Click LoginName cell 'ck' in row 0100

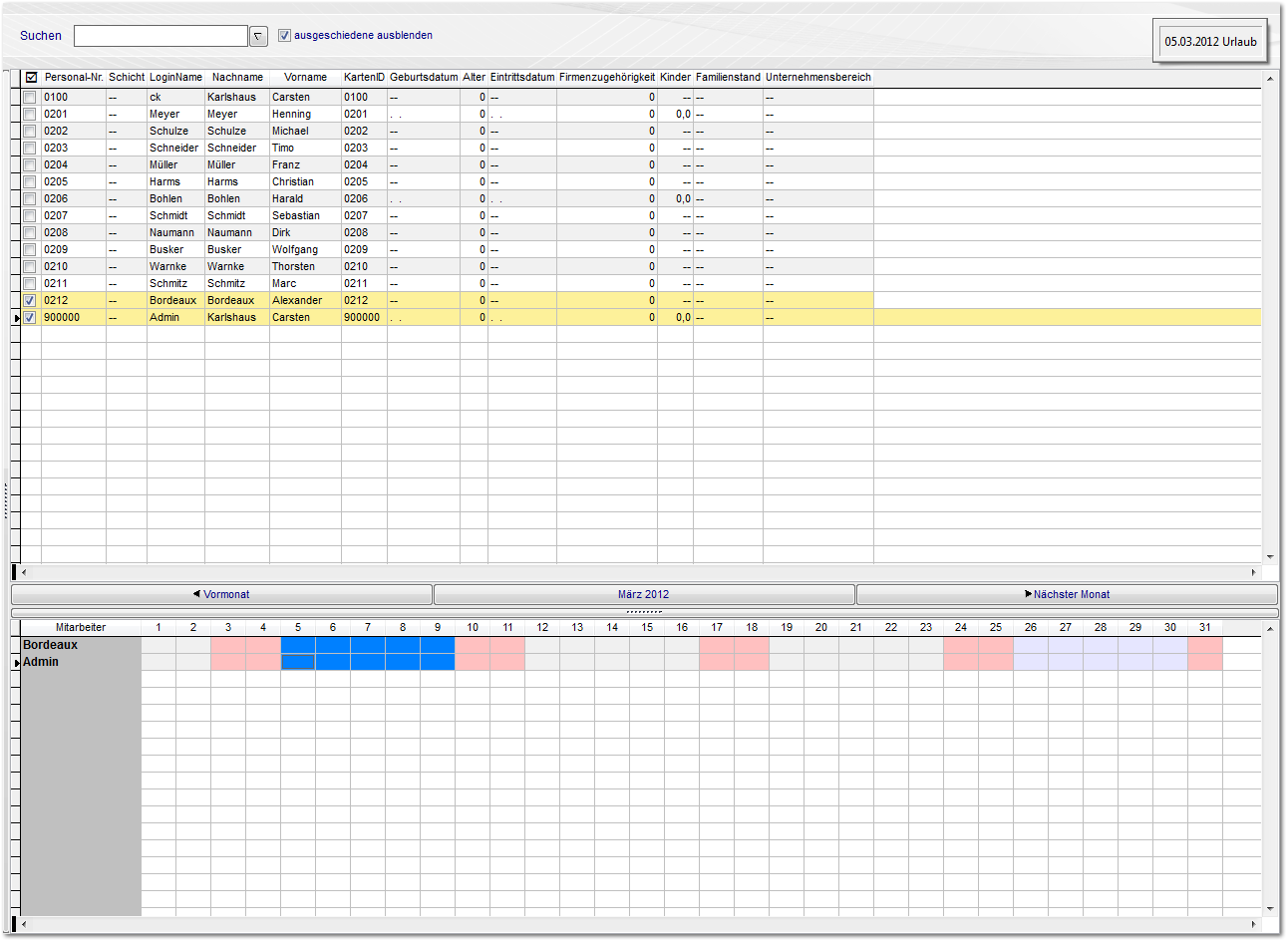click(x=175, y=97)
